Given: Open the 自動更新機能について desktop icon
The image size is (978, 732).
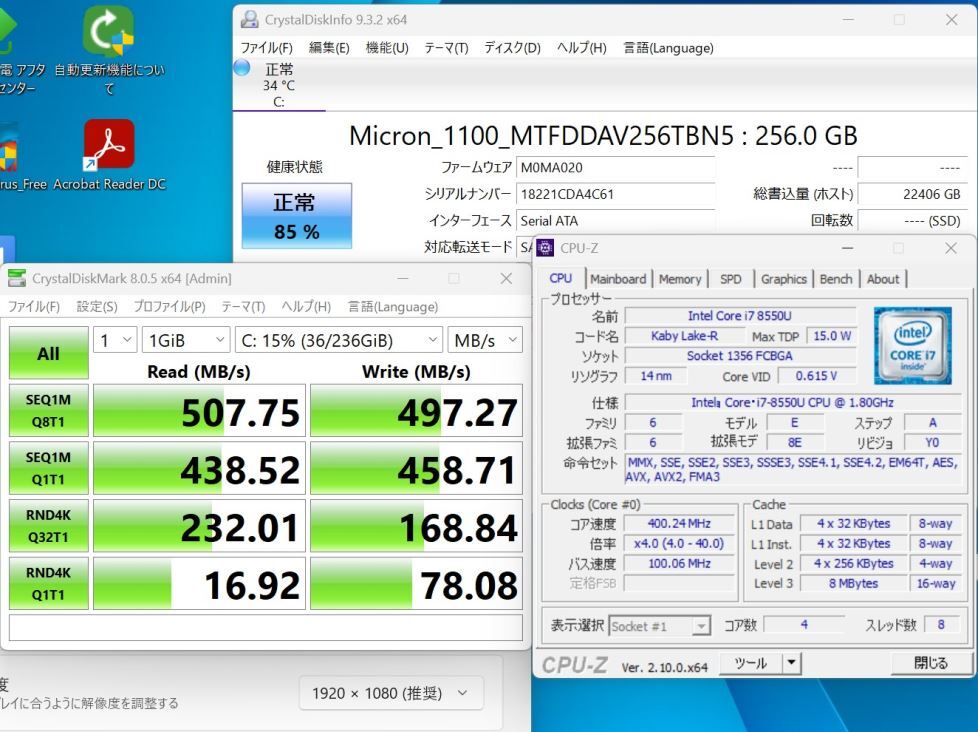Looking at the screenshot, I should 109,50.
